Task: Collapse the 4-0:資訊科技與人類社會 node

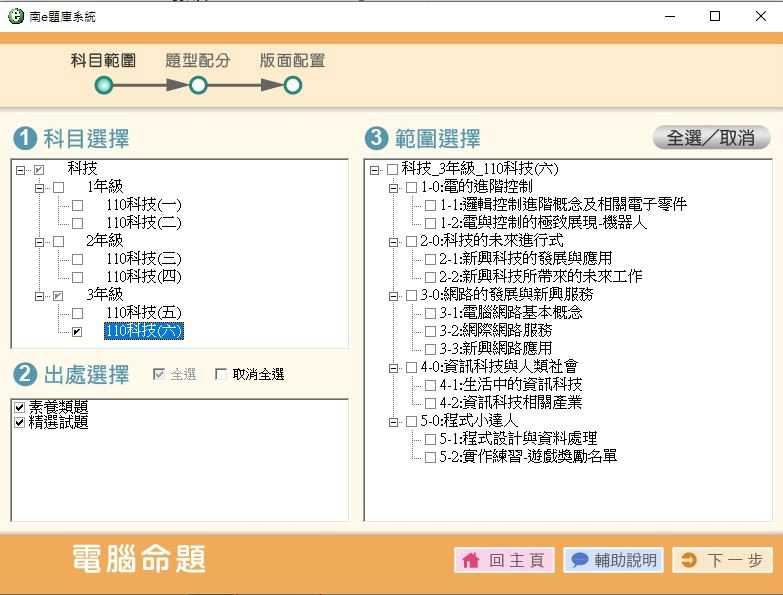Action: coord(393,368)
